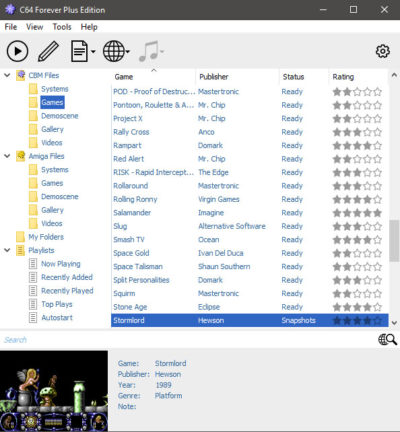This screenshot has width=400, height=432.
Task: Select the Stone Age game row
Action: [x=250, y=307]
